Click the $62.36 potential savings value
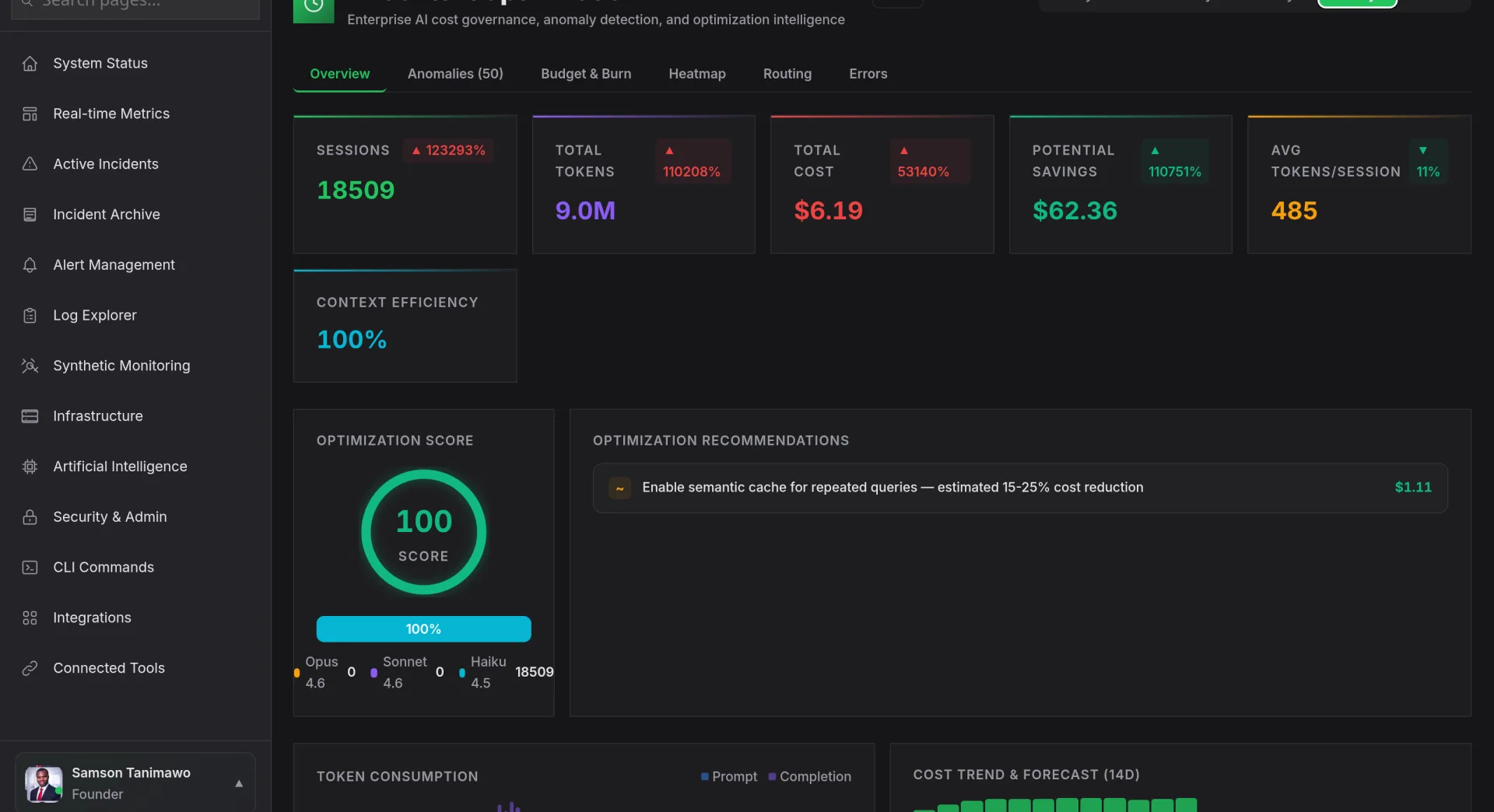Viewport: 1494px width, 812px height. click(1075, 211)
